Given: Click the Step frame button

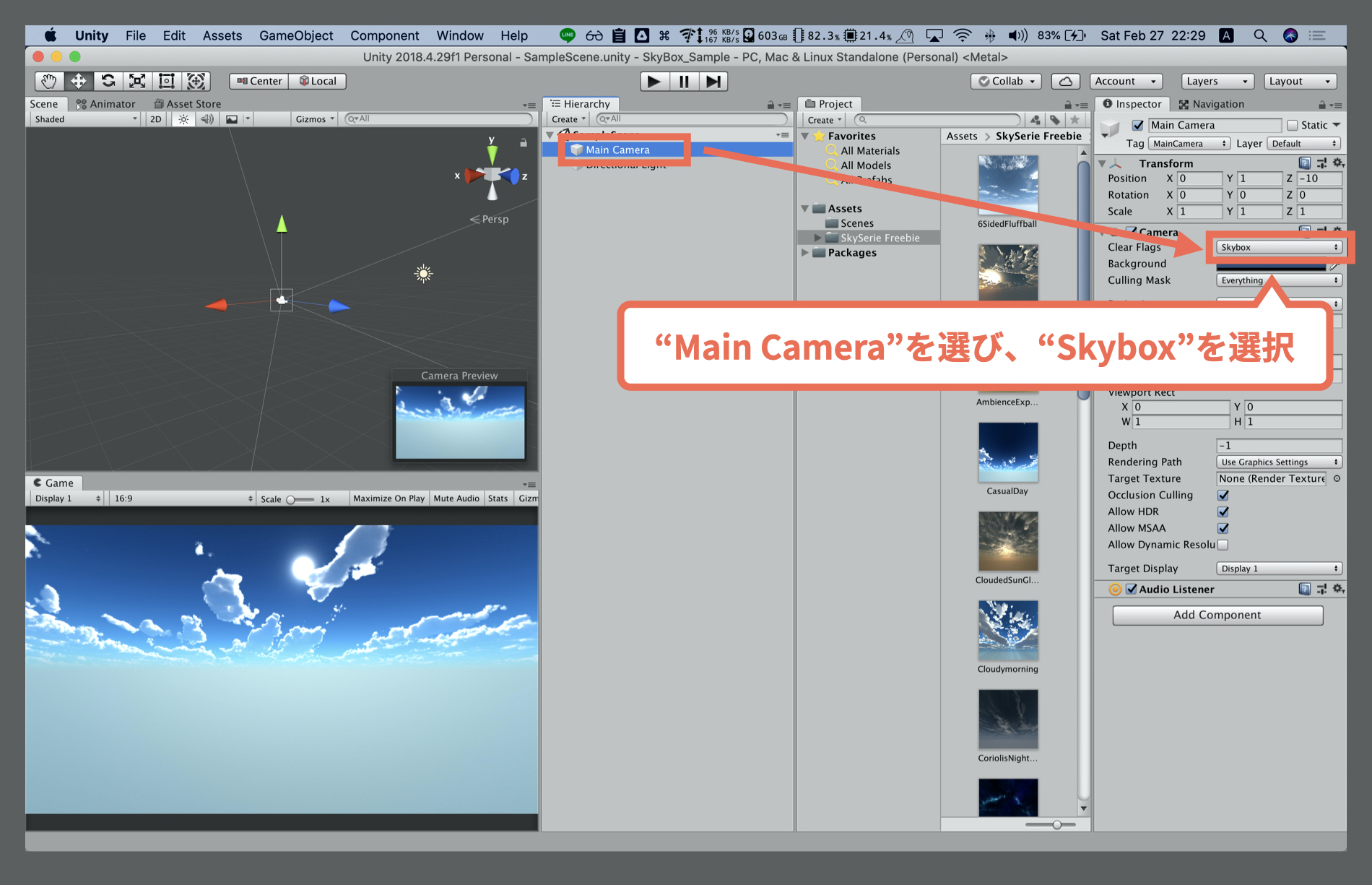Looking at the screenshot, I should coord(713,82).
